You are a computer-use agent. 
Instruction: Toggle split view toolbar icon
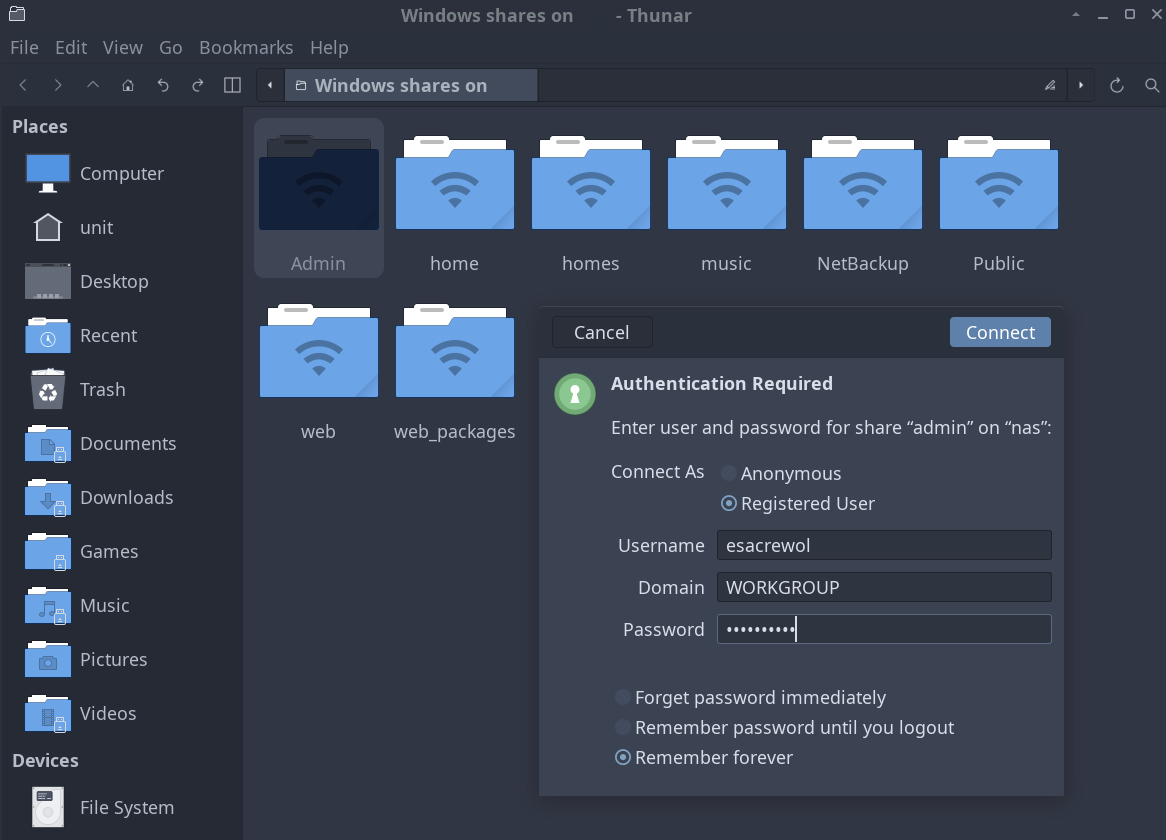pyautogui.click(x=232, y=85)
